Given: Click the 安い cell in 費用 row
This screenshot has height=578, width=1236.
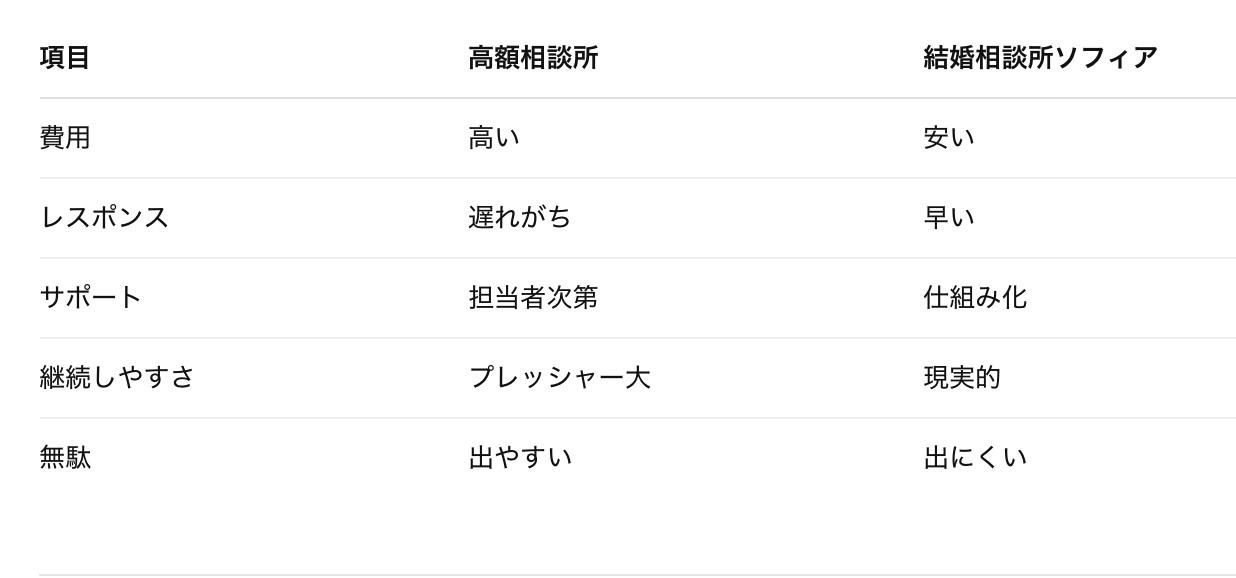Looking at the screenshot, I should tap(949, 138).
